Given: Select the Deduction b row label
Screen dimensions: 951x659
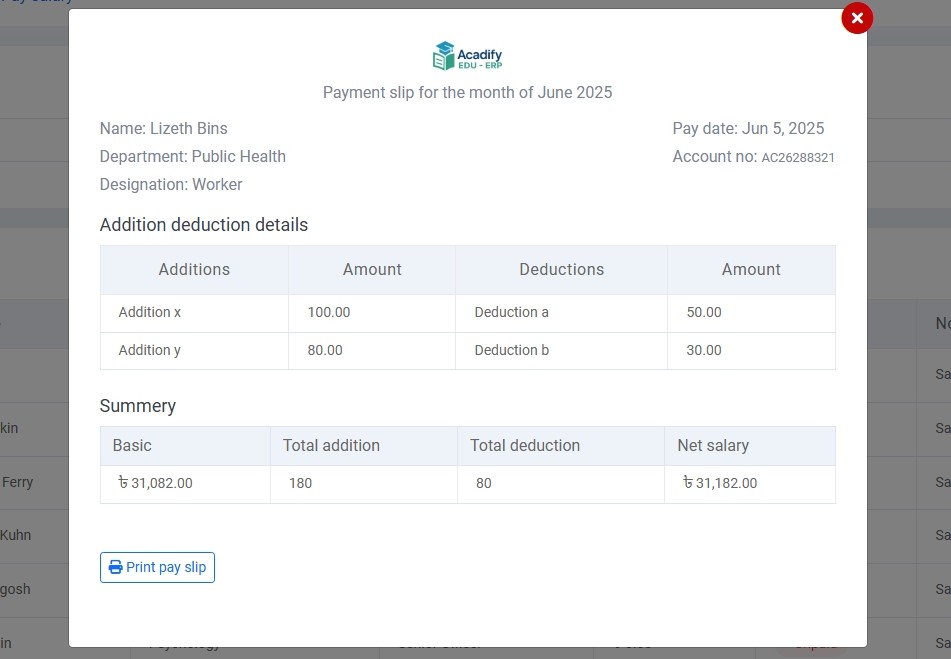Looking at the screenshot, I should 511,350.
